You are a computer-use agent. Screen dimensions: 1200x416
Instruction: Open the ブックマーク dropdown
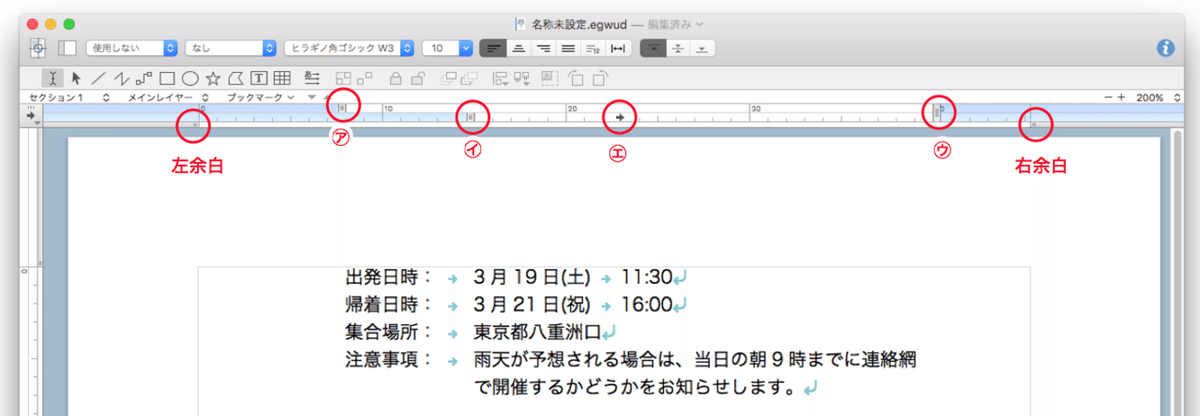(259, 97)
